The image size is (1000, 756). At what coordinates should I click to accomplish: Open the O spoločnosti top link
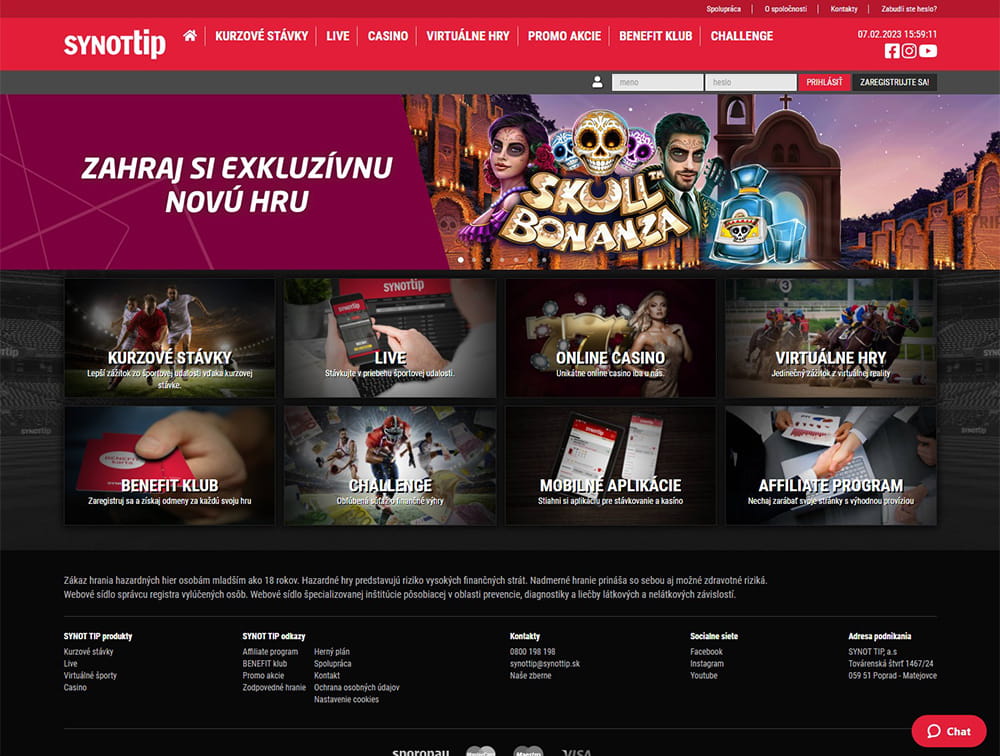(786, 9)
